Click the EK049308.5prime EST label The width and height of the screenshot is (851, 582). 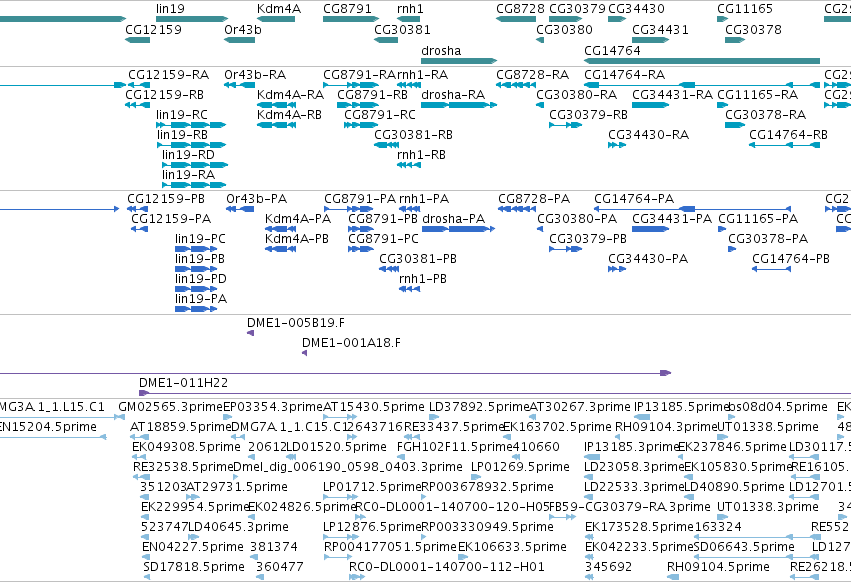click(186, 447)
